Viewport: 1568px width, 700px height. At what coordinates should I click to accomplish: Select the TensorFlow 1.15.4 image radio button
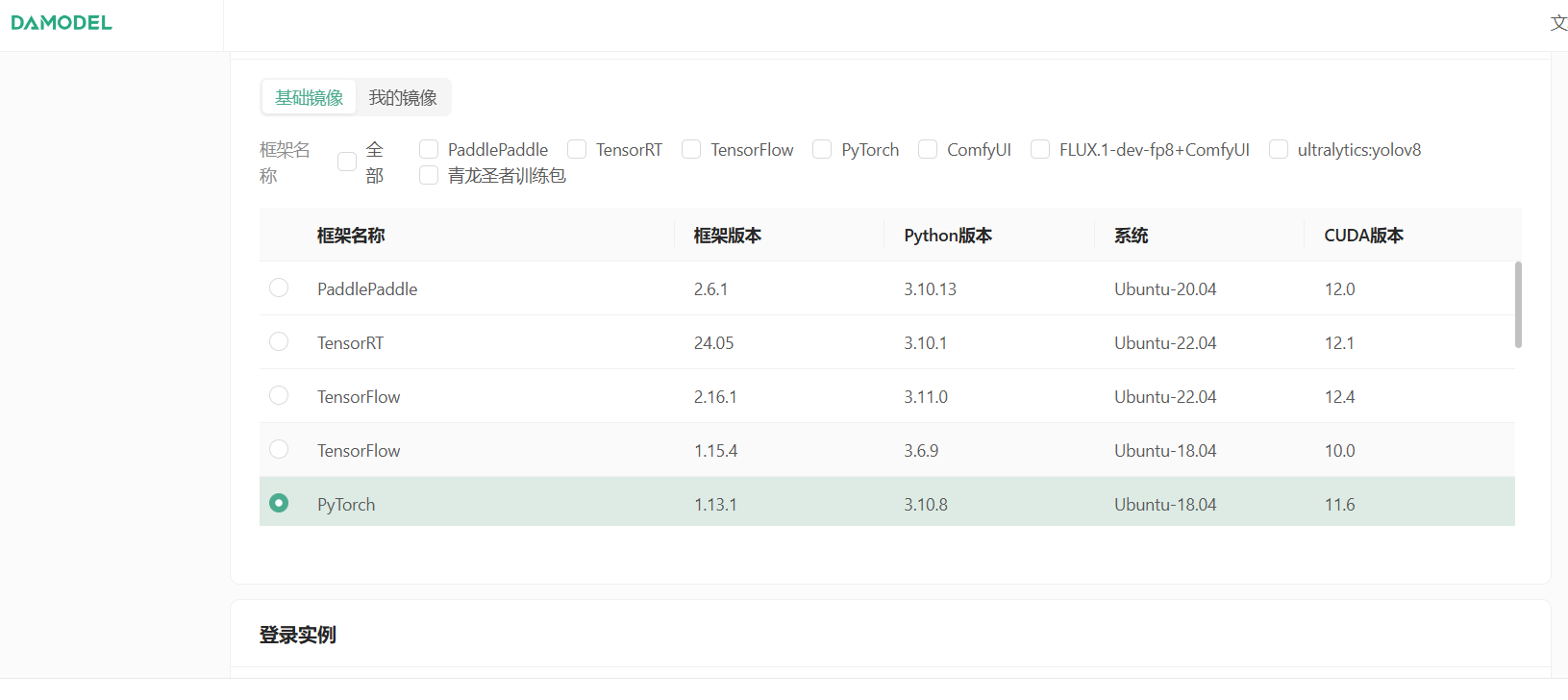[x=279, y=449]
